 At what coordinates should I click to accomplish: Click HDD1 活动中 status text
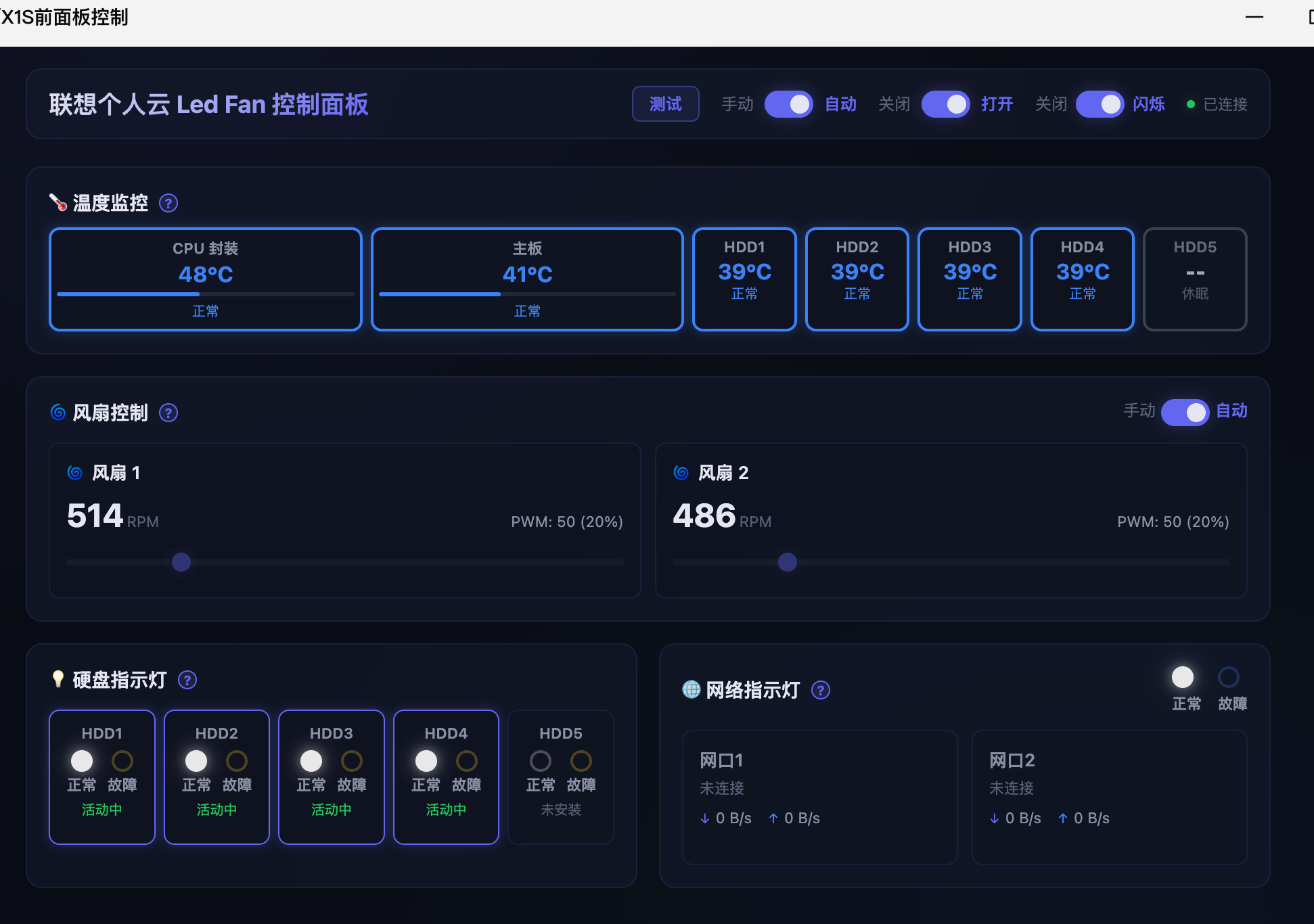pos(102,810)
